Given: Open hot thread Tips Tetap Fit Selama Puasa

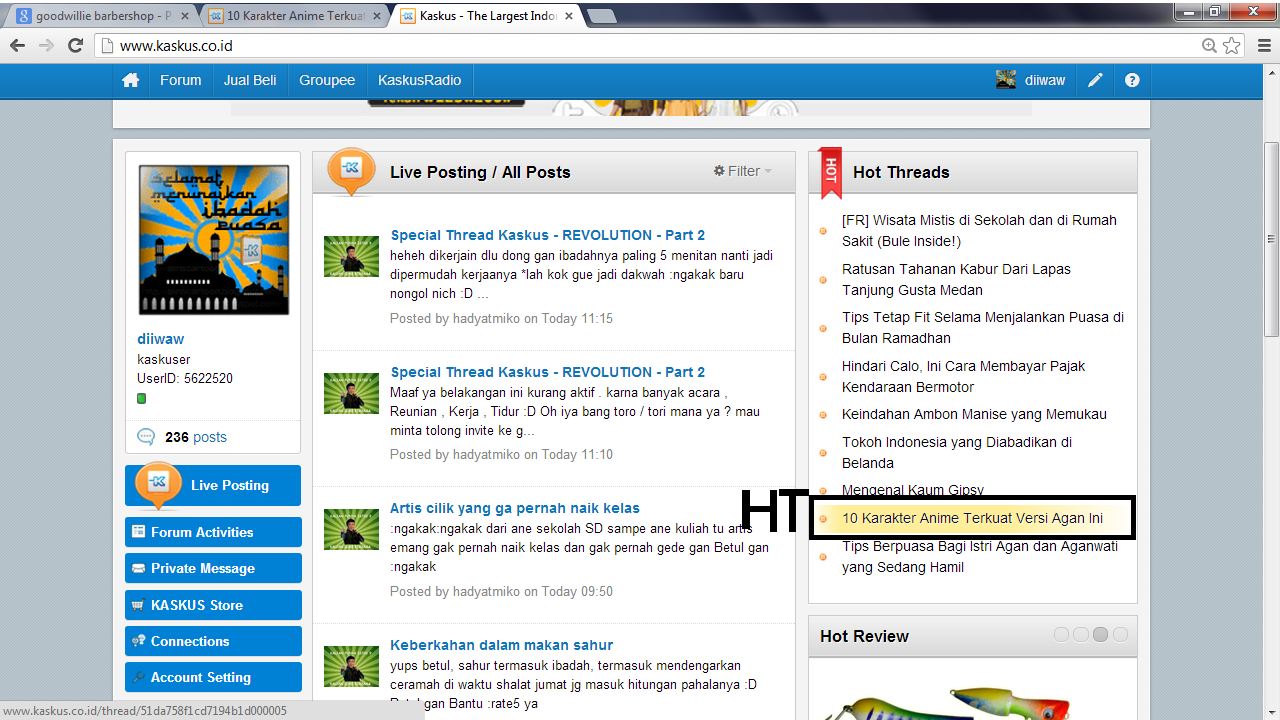Looking at the screenshot, I should tap(983, 327).
